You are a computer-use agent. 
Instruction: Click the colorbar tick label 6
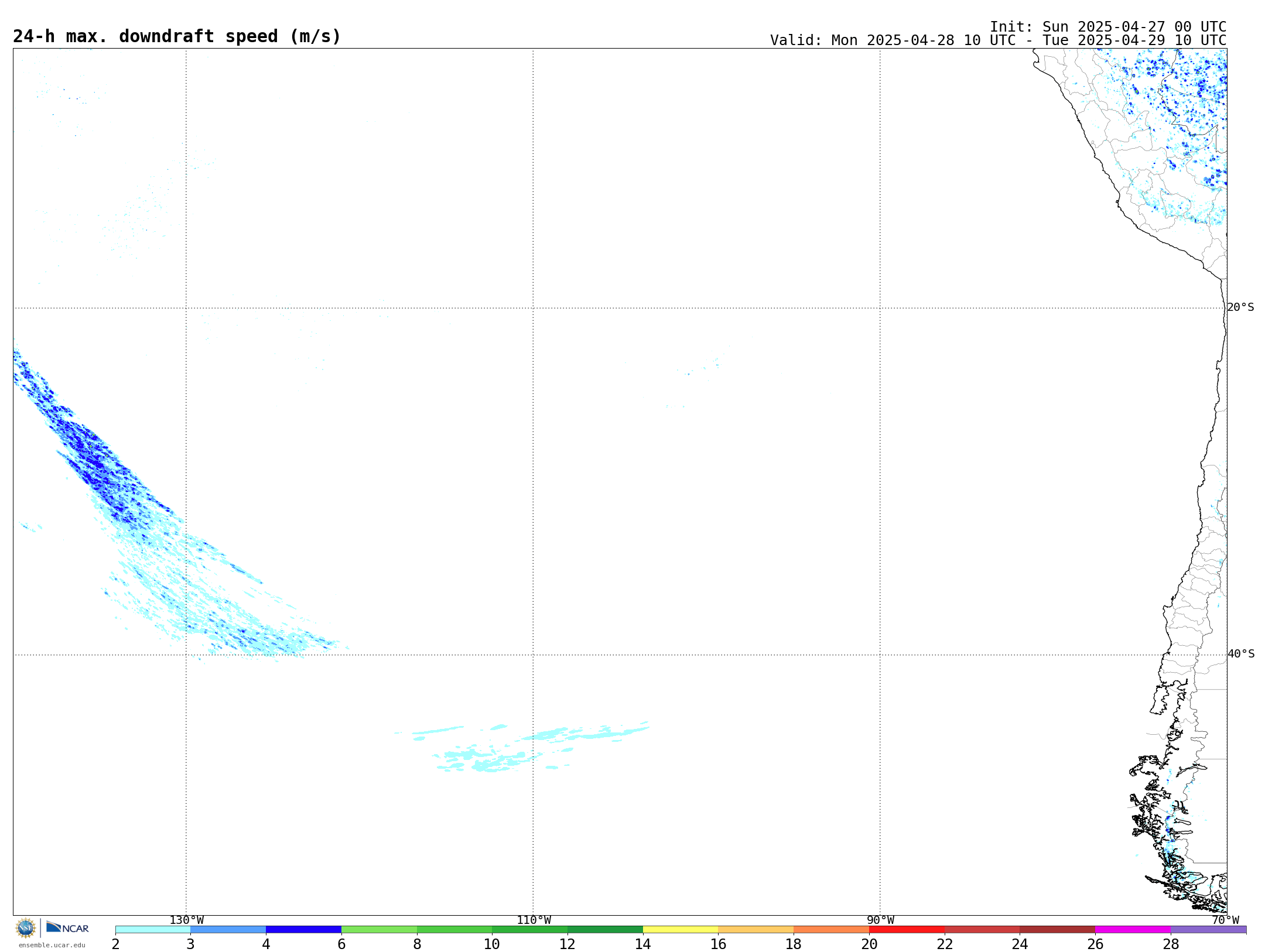point(341,944)
